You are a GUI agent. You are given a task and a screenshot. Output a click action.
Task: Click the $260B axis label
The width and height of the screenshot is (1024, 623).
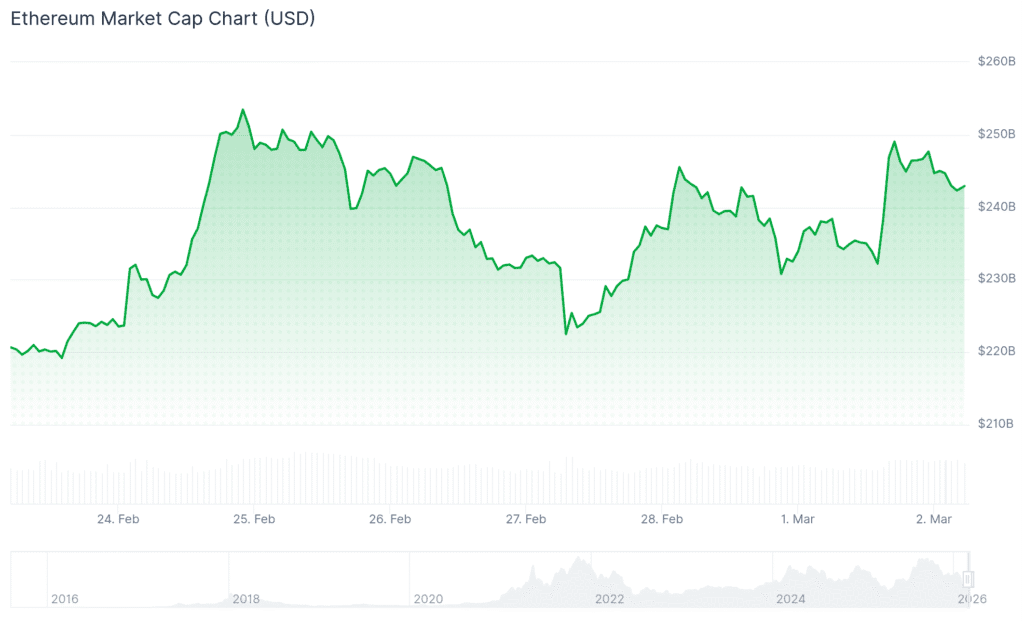(996, 62)
